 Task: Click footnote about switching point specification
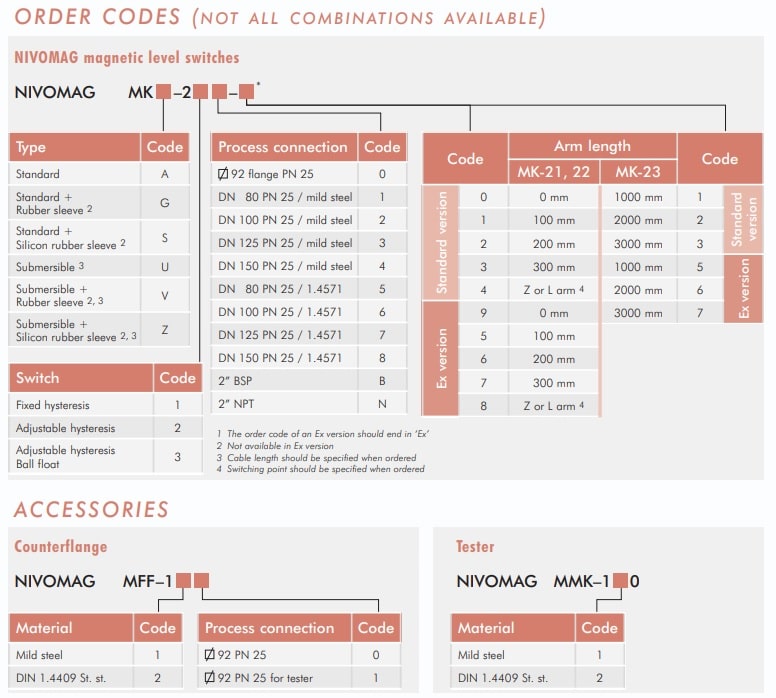pyautogui.click(x=321, y=469)
